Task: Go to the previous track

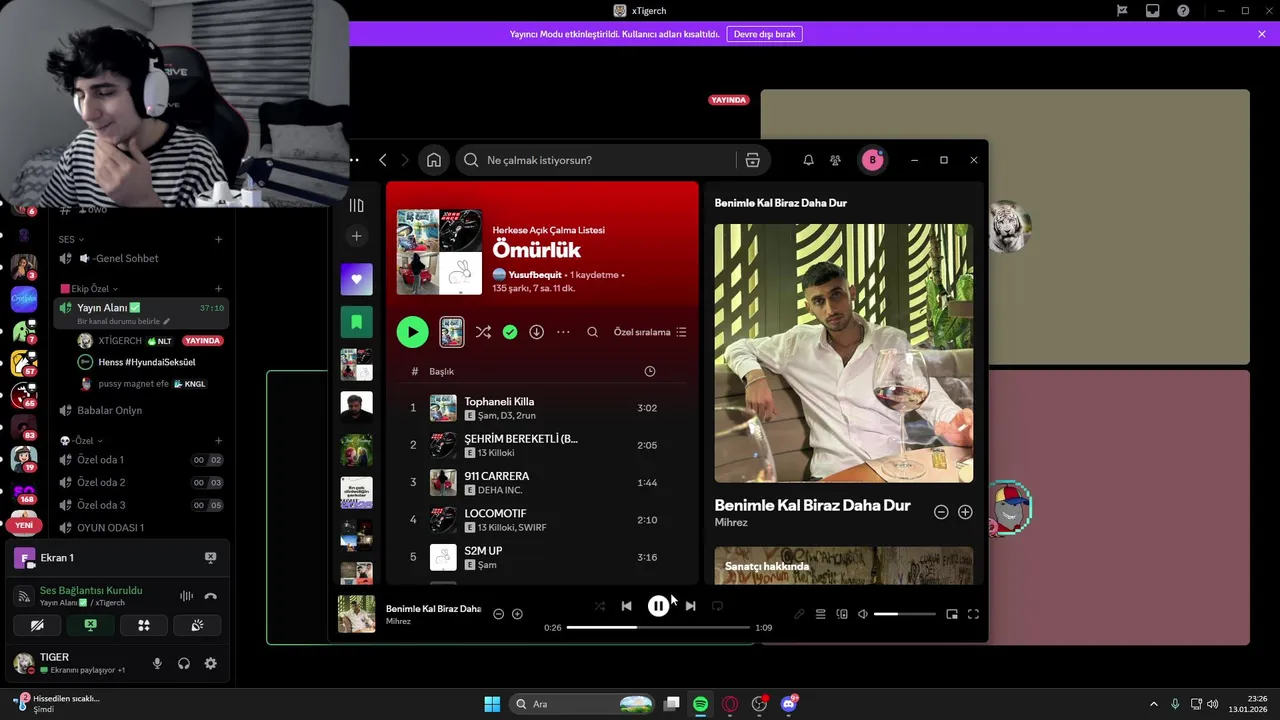Action: point(626,606)
